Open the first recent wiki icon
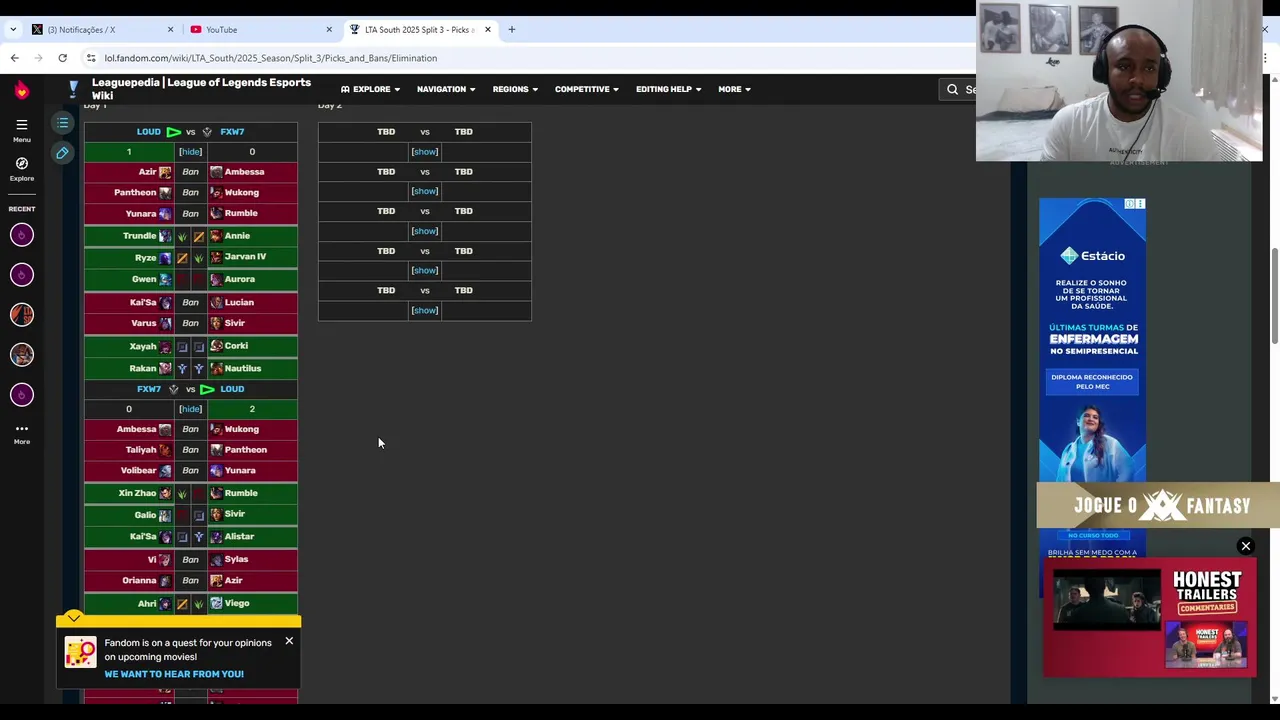1280x720 pixels. [x=21, y=235]
